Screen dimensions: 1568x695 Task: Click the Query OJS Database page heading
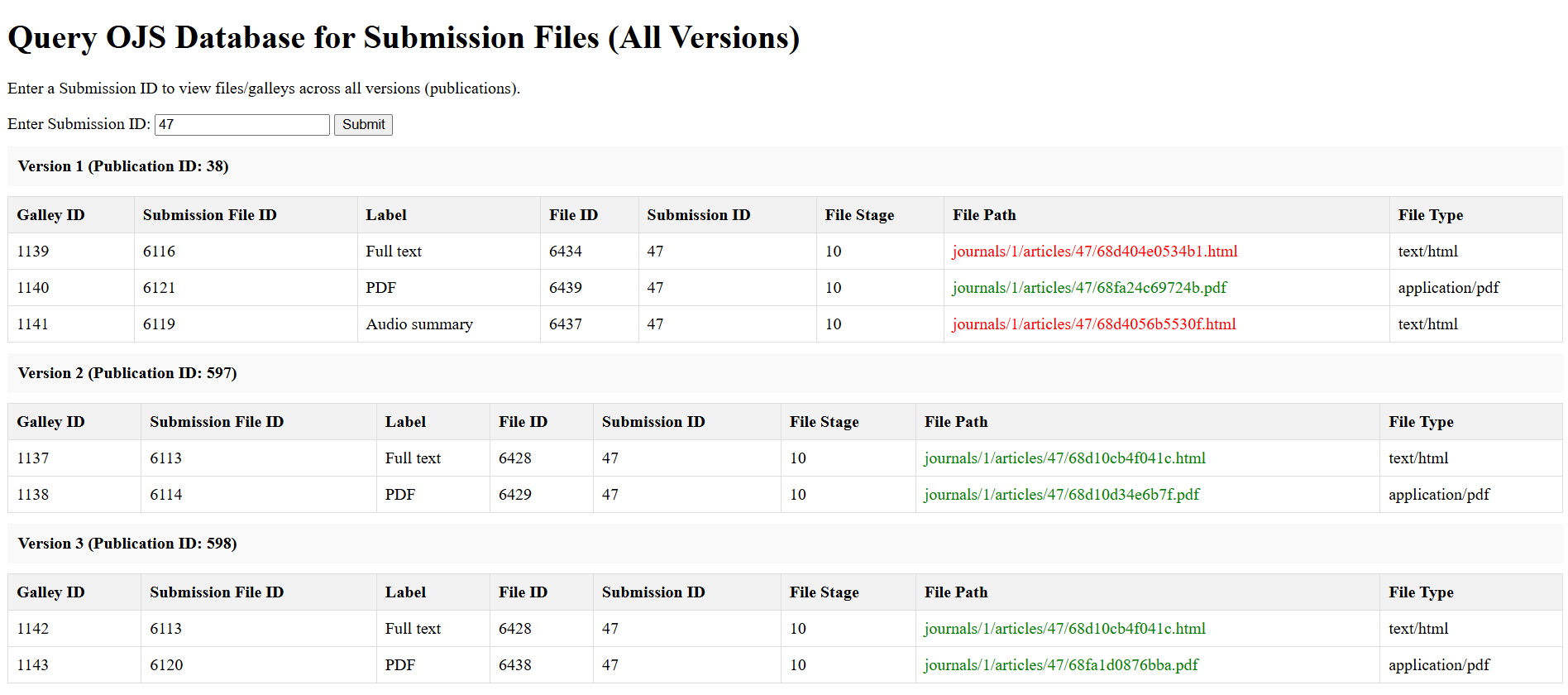[x=404, y=38]
